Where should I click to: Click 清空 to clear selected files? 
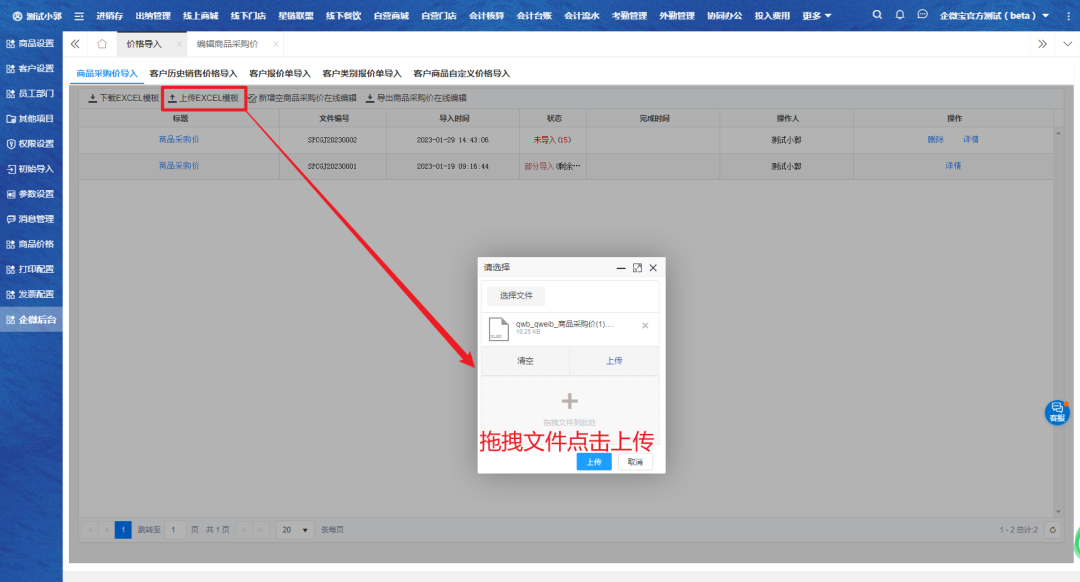pos(525,361)
